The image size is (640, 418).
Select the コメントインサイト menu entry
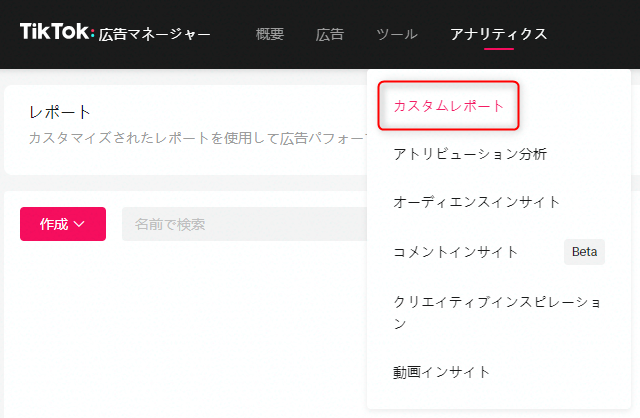click(x=456, y=252)
